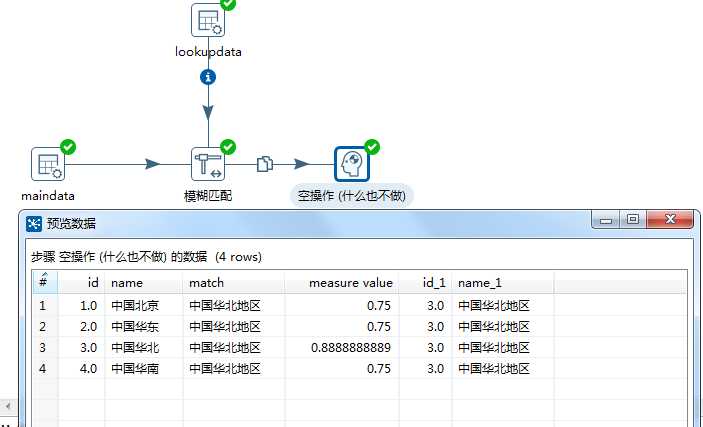Sort by the id column header
703x427 pixels.
[x=81, y=283]
